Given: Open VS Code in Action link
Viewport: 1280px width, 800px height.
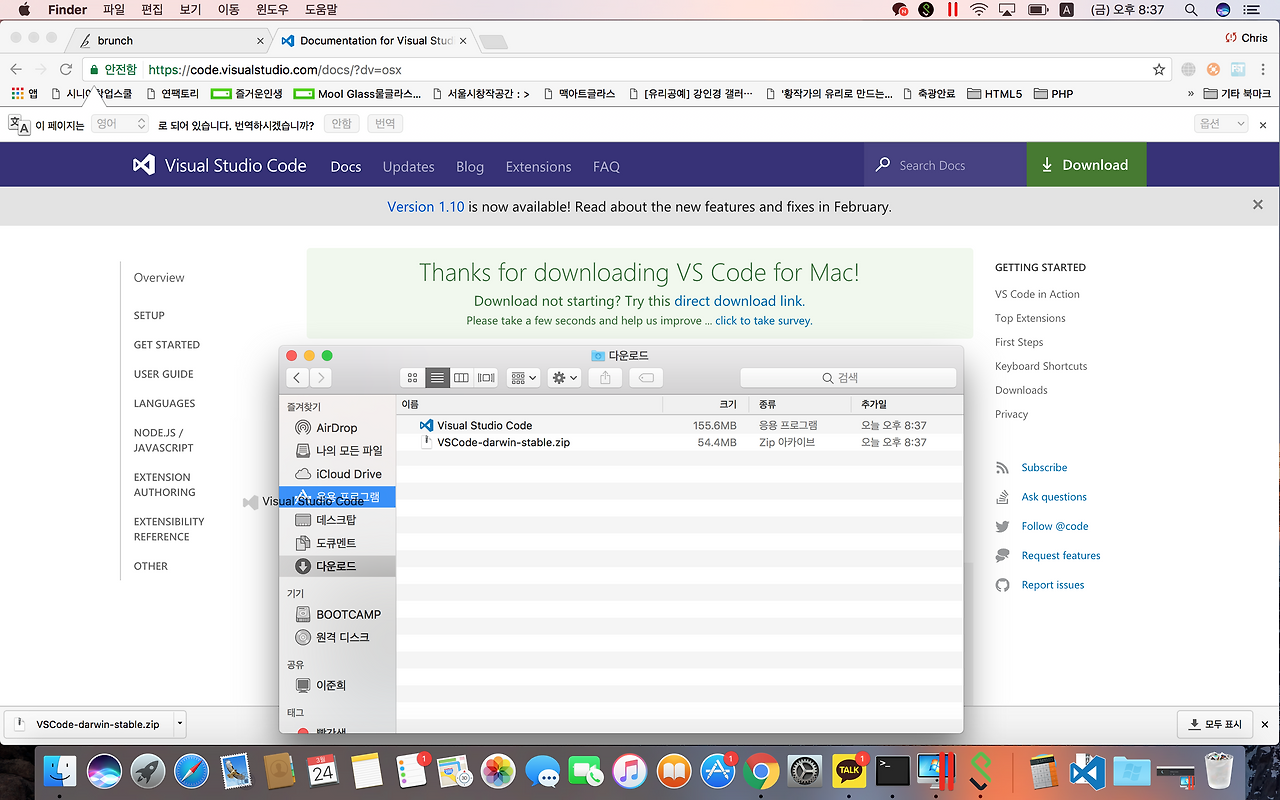Looking at the screenshot, I should coord(1037,294).
